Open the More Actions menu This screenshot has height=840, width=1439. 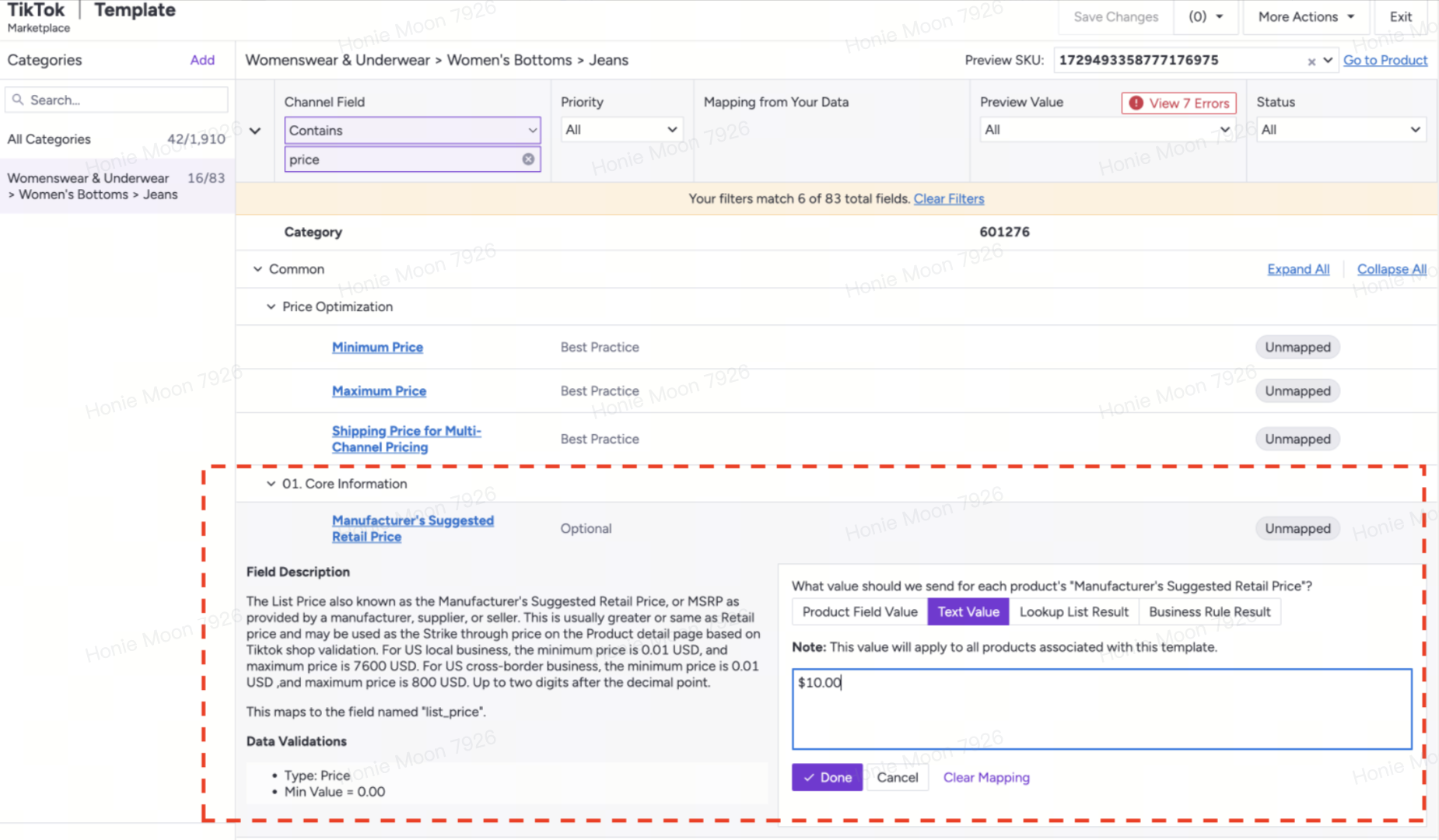1305,17
